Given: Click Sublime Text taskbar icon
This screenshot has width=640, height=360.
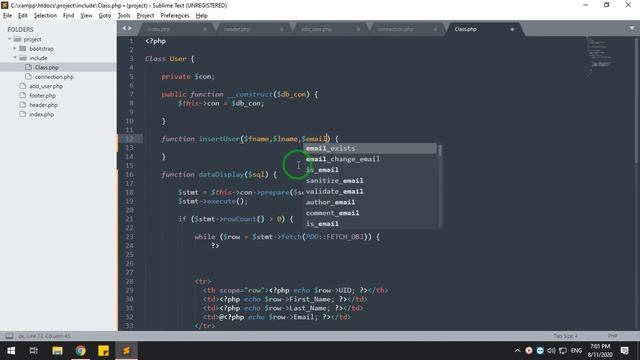Looking at the screenshot, I should tap(127, 351).
